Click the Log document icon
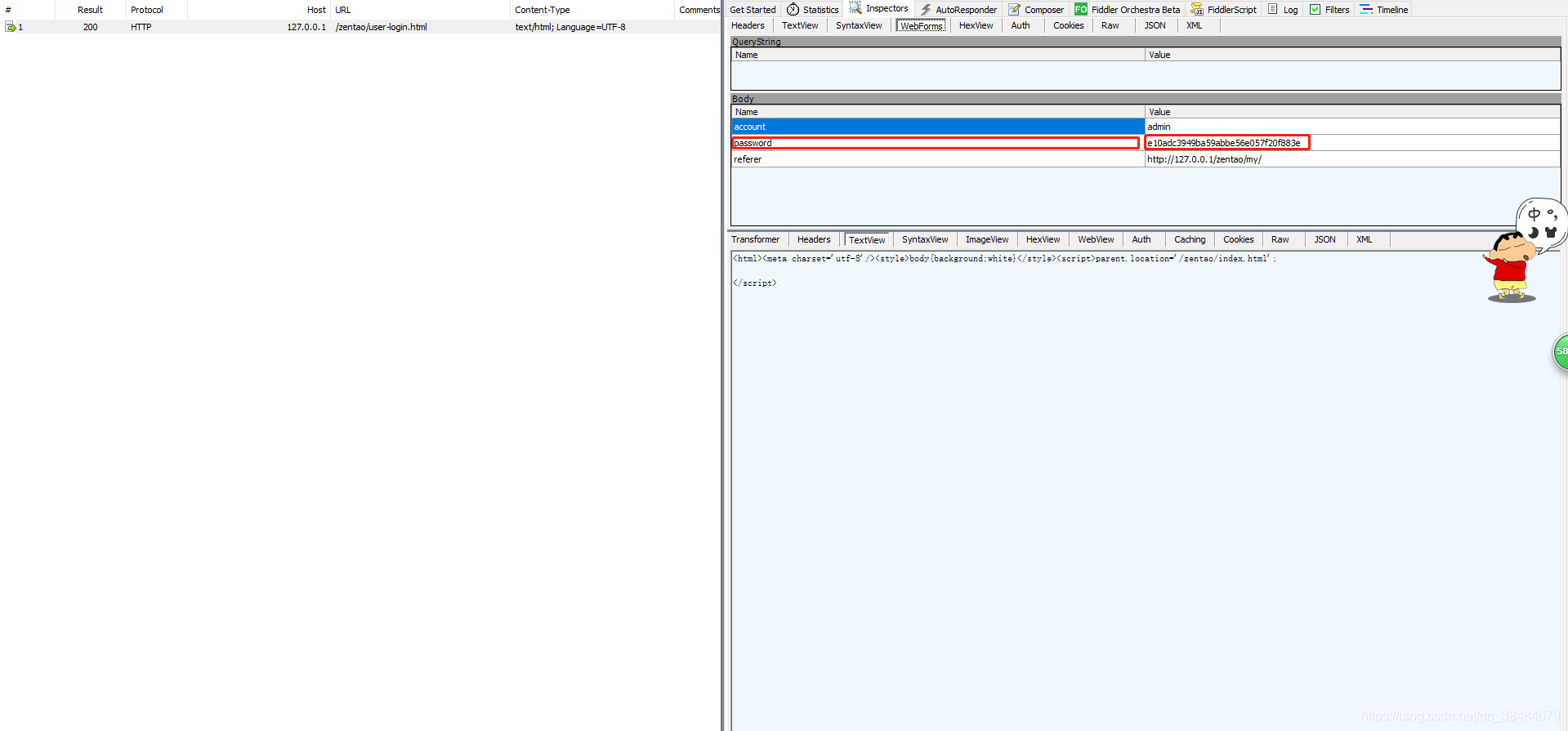The height and width of the screenshot is (731, 1568). click(1272, 9)
